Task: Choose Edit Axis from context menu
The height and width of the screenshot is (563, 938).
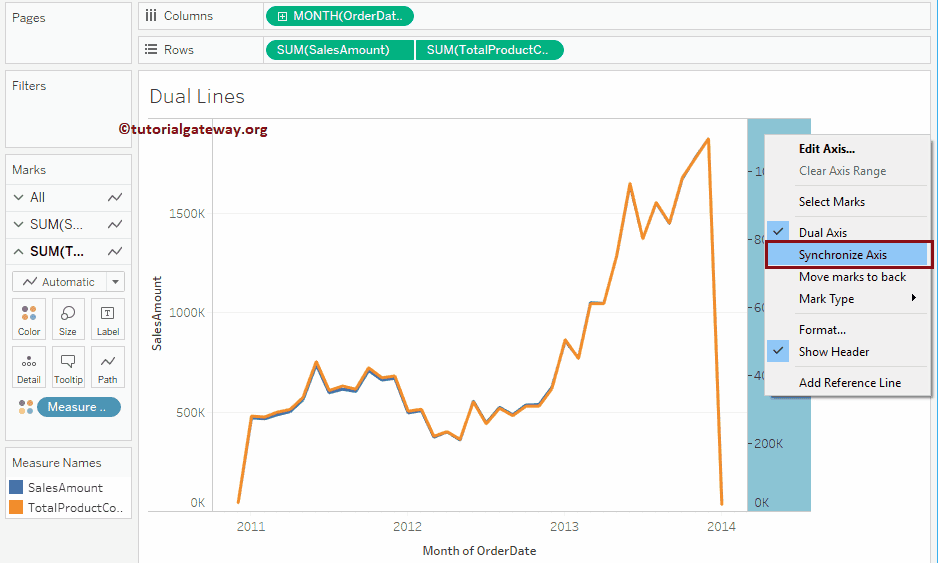Action: click(x=826, y=149)
